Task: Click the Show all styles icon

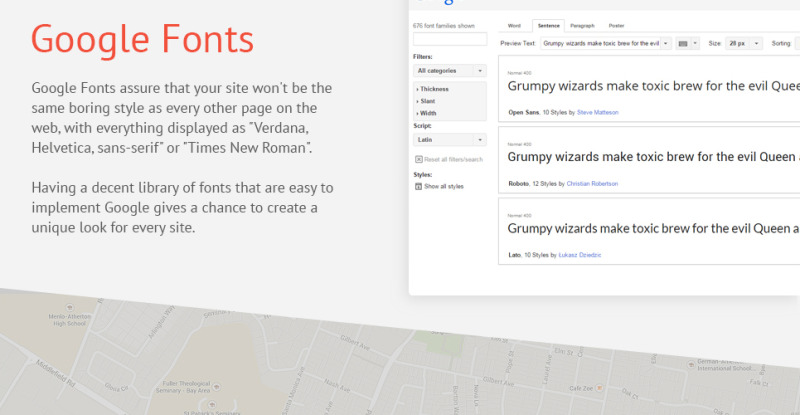Action: [x=418, y=186]
